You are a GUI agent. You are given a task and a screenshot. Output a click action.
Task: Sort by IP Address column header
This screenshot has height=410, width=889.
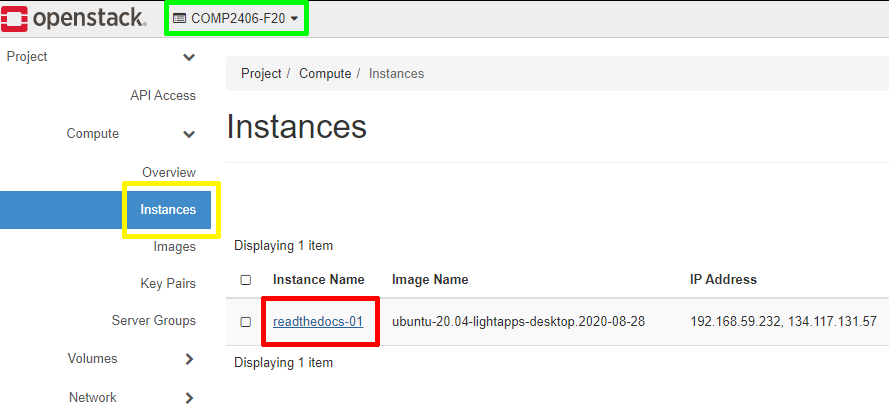tap(723, 280)
